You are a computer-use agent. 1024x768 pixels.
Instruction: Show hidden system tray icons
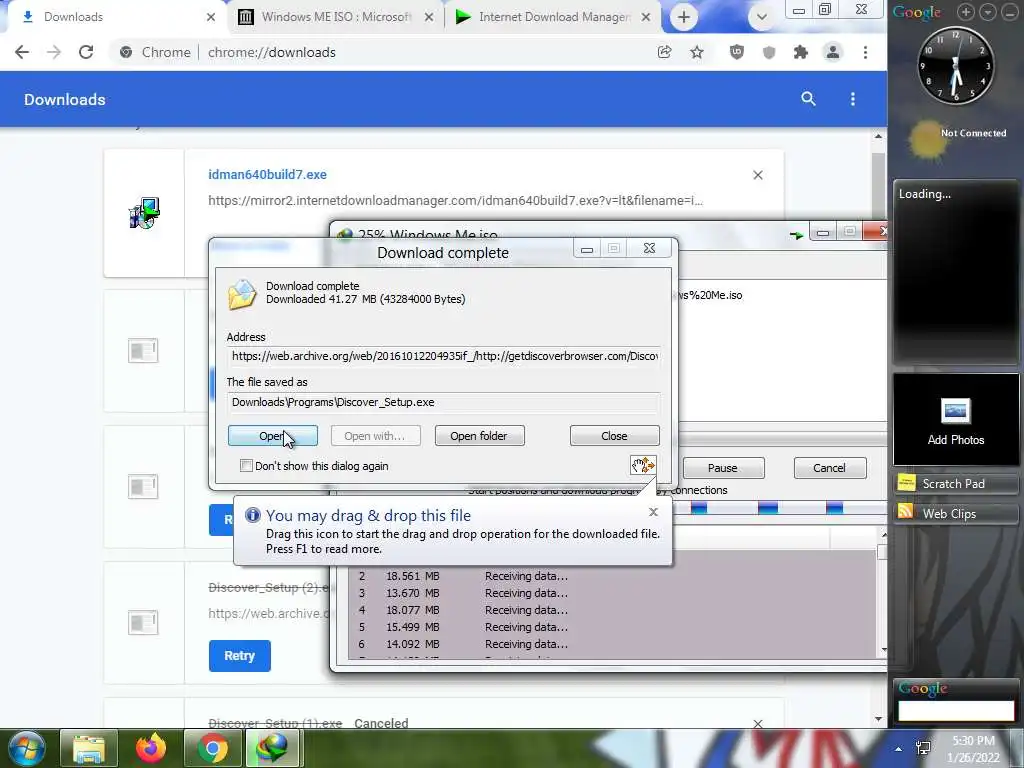899,749
